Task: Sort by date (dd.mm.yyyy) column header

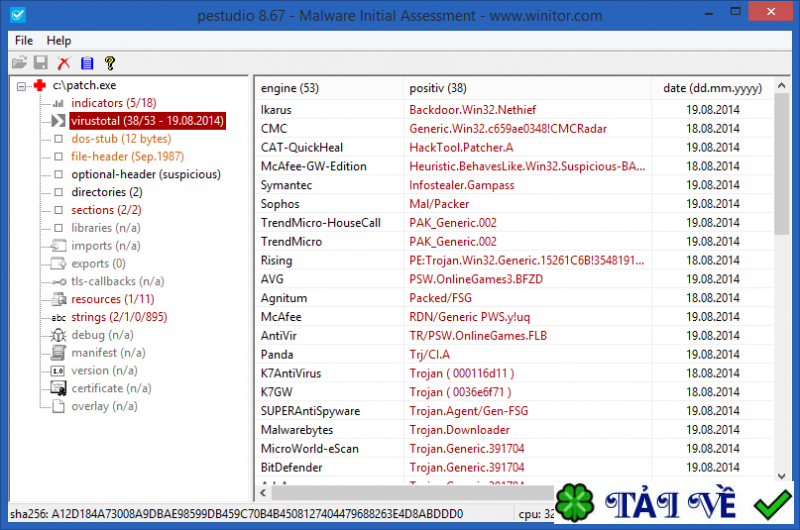Action: [712, 88]
